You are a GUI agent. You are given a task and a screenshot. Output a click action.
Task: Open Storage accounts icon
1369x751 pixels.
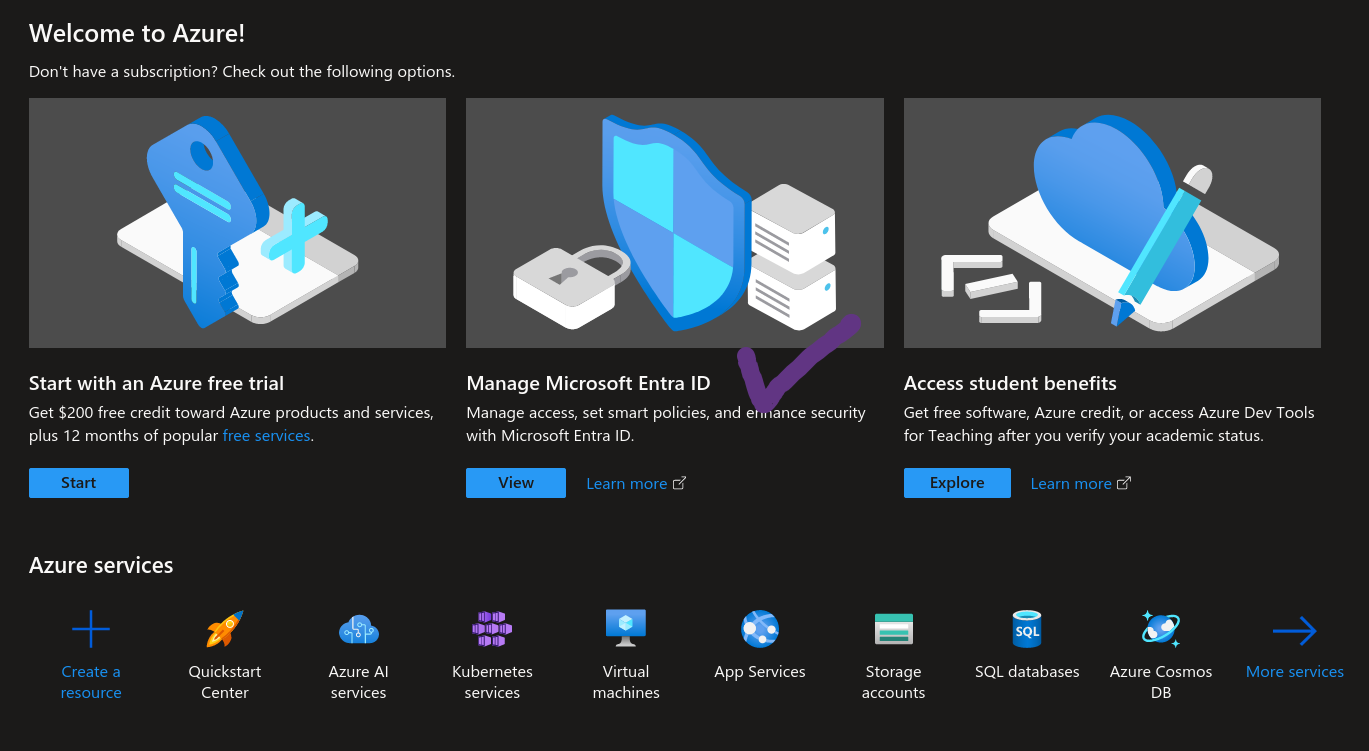click(893, 629)
